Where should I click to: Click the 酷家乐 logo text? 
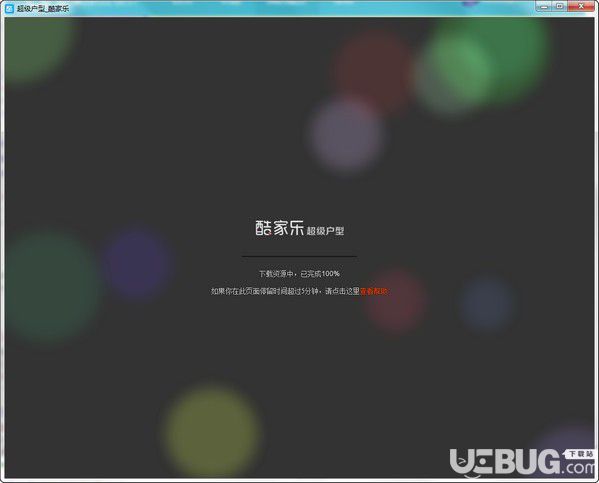280,228
